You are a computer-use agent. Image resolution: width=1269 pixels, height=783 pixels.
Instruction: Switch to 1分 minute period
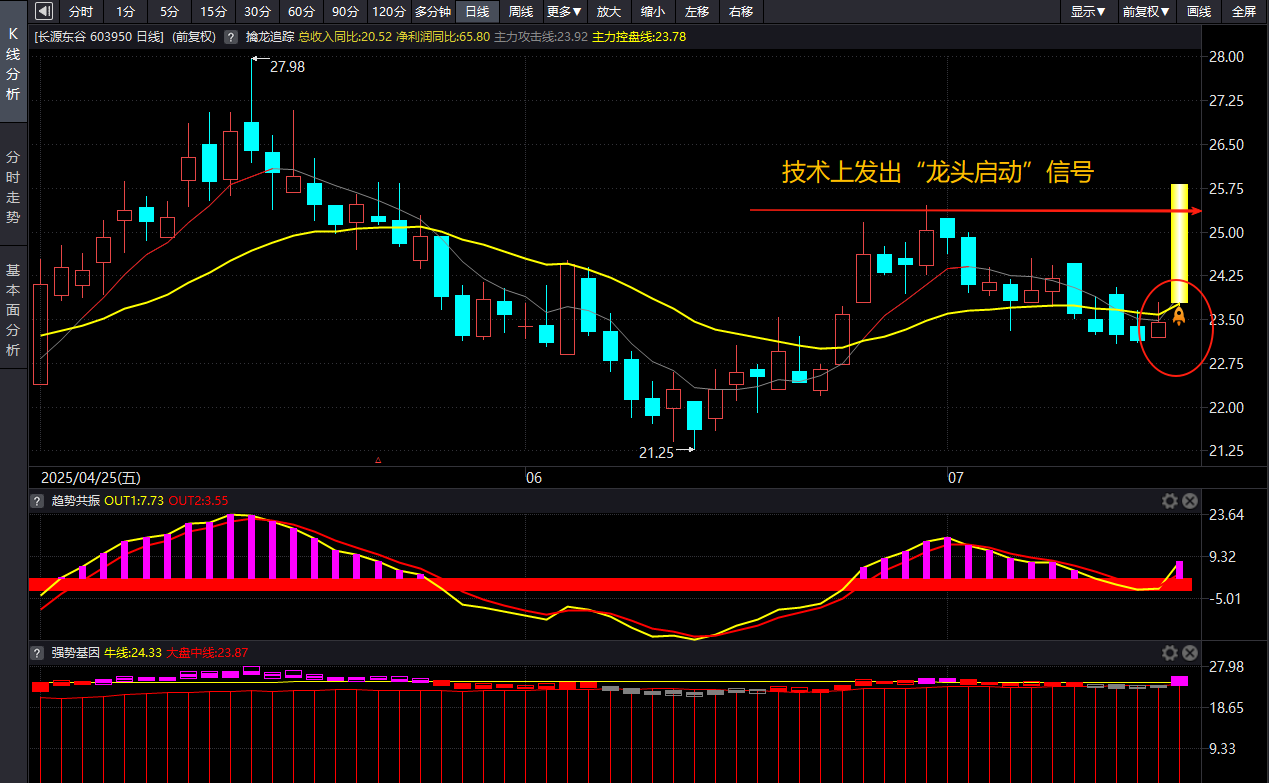point(124,12)
